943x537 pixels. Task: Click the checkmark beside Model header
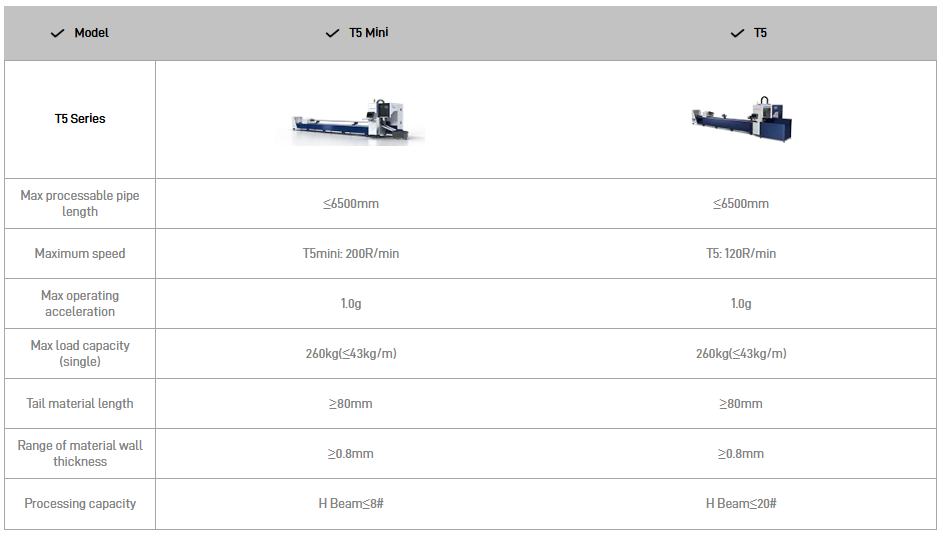pyautogui.click(x=57, y=33)
